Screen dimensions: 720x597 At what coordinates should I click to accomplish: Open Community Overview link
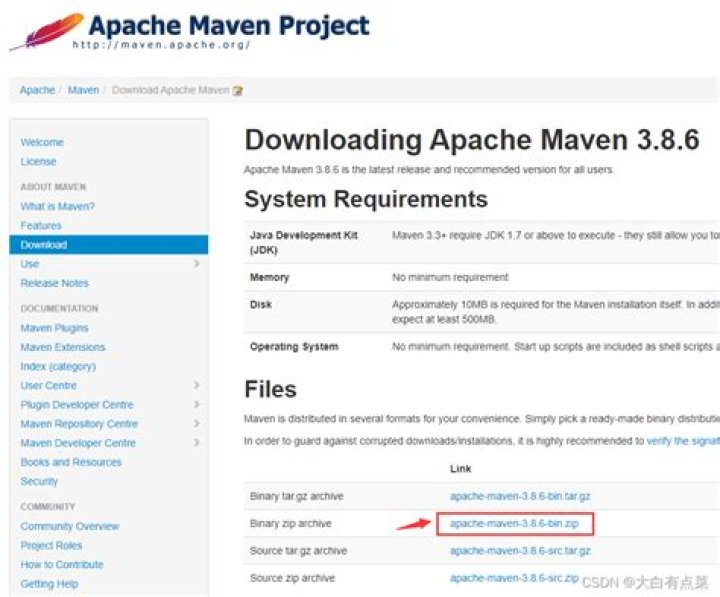pyautogui.click(x=69, y=526)
